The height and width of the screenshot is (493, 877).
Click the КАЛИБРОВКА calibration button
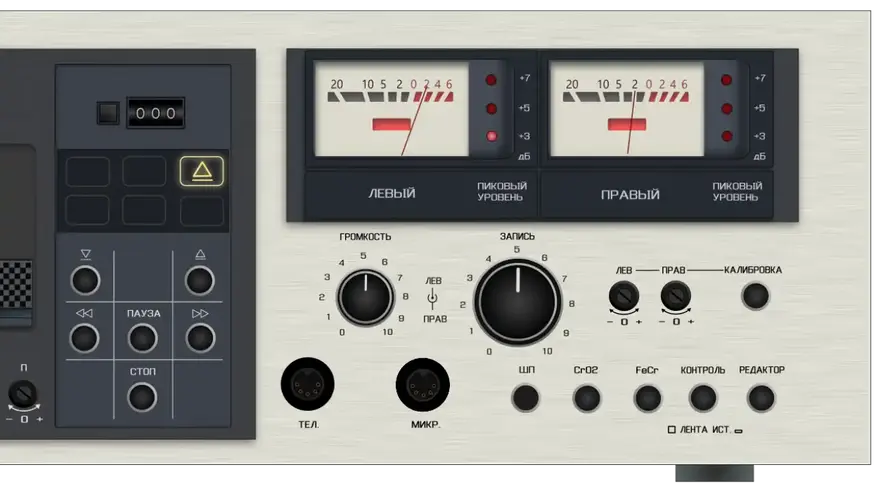756,295
